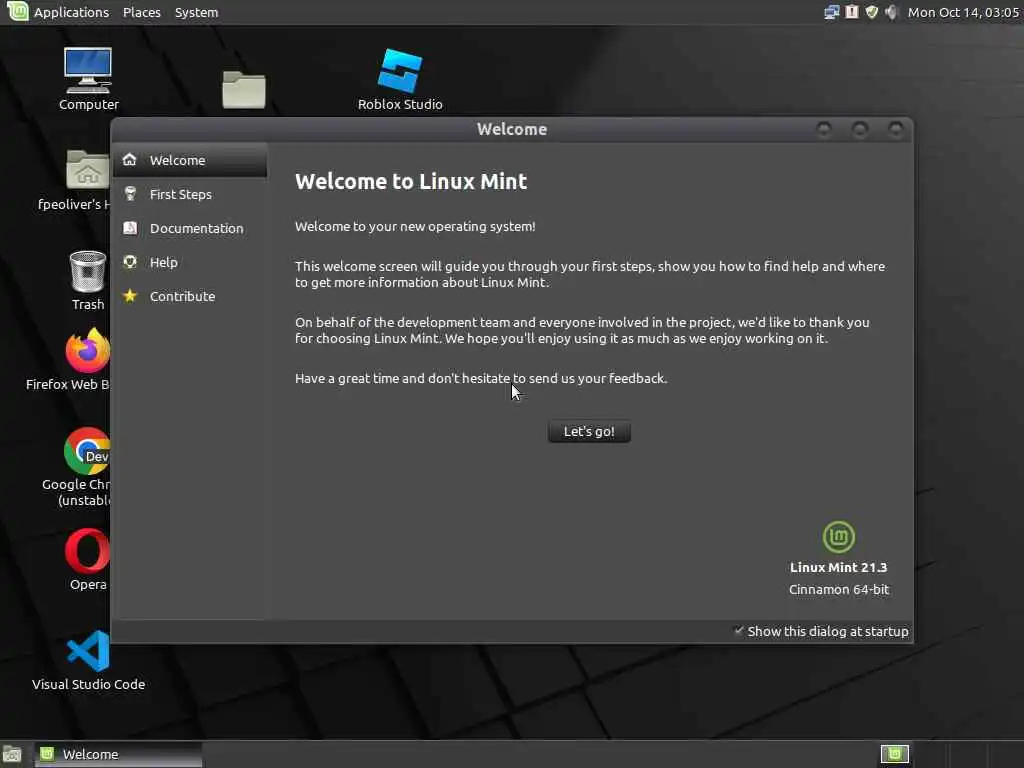Viewport: 1024px width, 768px height.
Task: Click the Welcome taskbar window button
Action: [x=118, y=754]
